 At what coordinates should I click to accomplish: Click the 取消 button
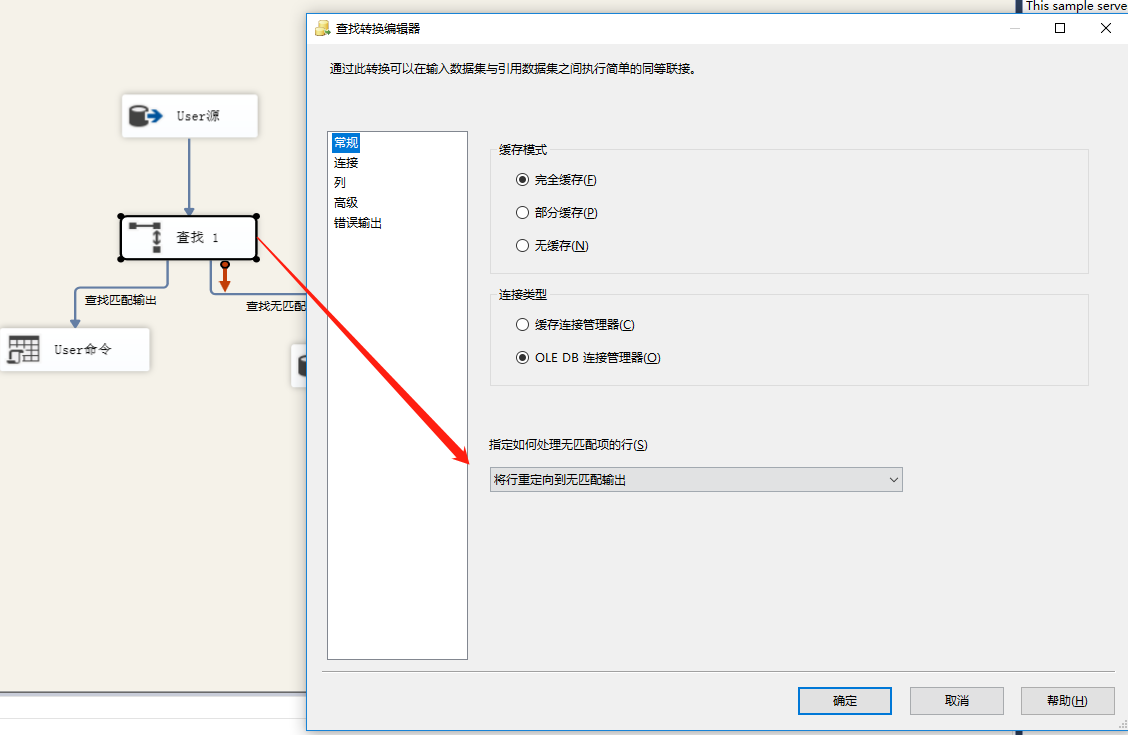(957, 700)
